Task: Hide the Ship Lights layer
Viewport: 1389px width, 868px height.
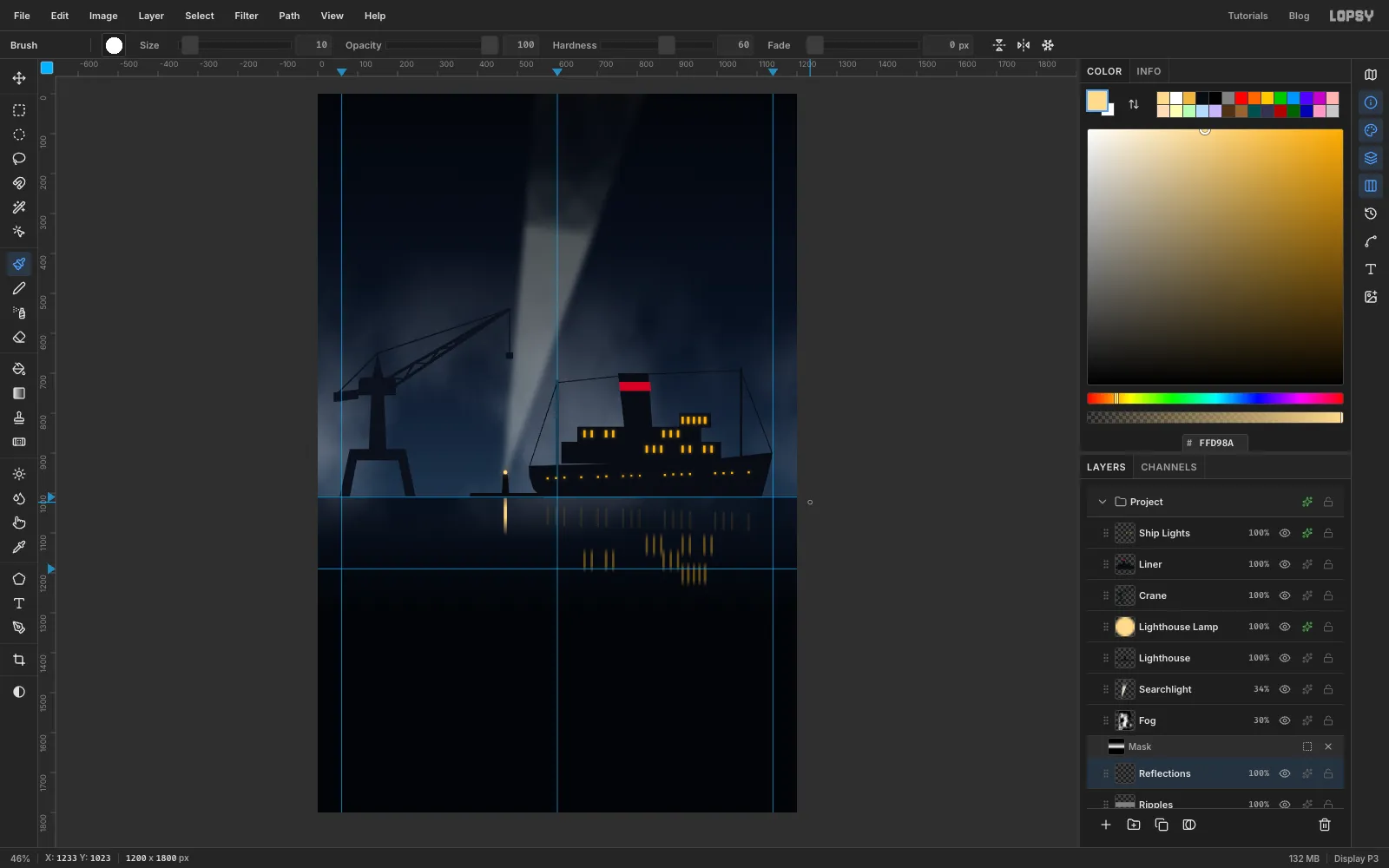Action: tap(1285, 533)
